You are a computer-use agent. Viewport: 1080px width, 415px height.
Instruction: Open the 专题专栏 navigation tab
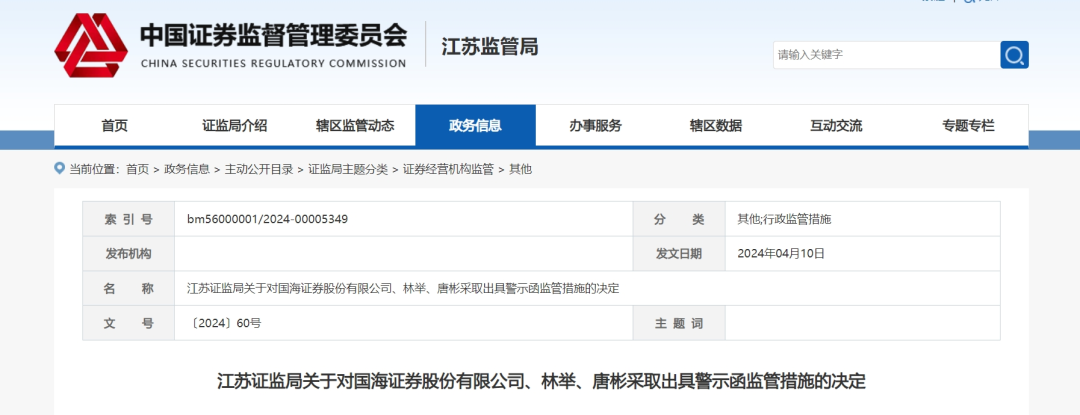[x=968, y=125]
